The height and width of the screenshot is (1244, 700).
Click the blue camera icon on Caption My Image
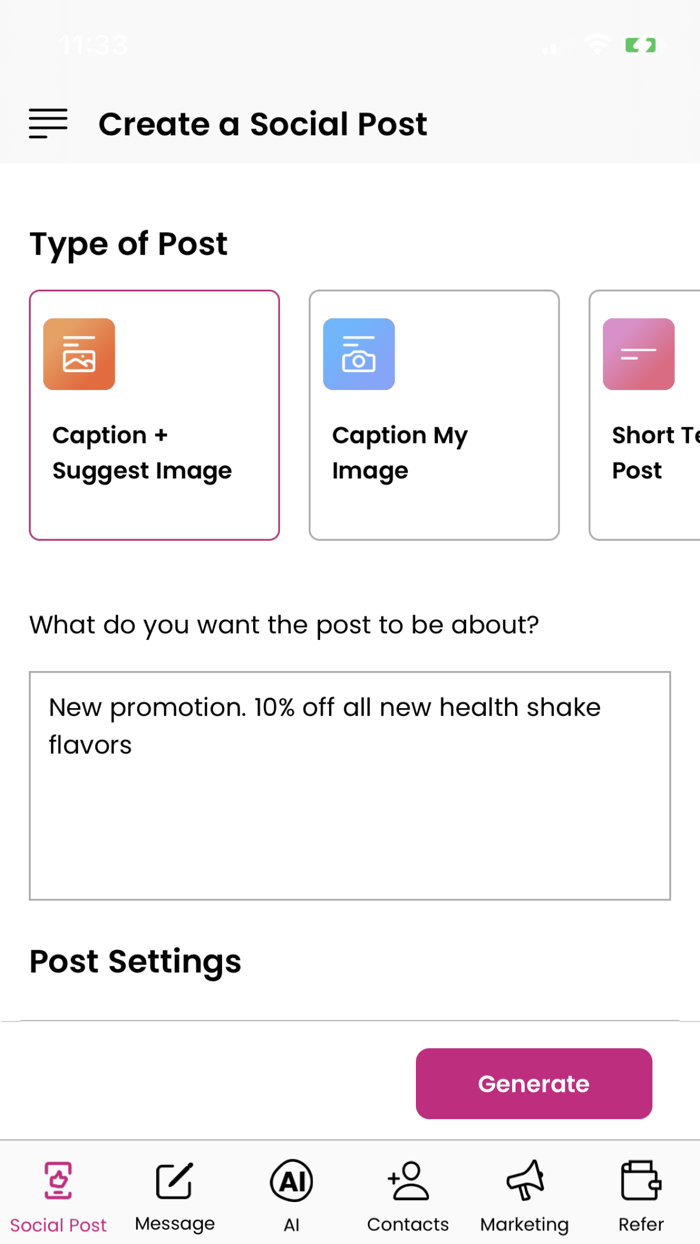pyautogui.click(x=358, y=353)
